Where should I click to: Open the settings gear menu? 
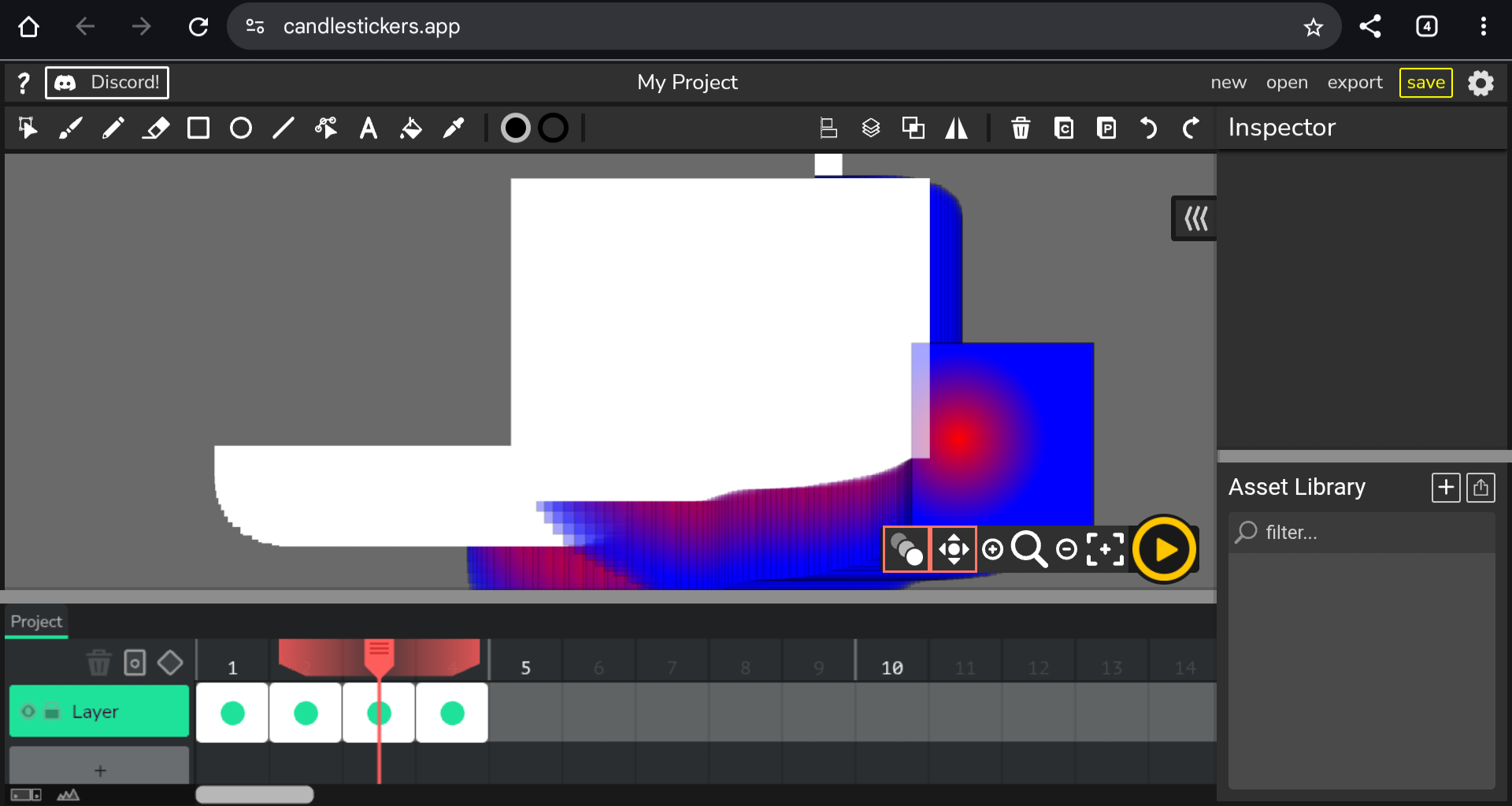point(1480,83)
